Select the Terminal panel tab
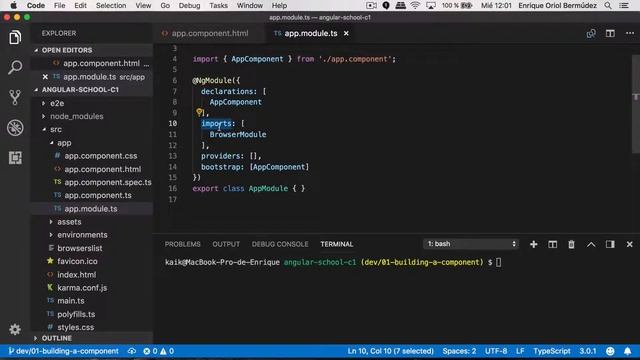The width and height of the screenshot is (640, 360). [337, 244]
